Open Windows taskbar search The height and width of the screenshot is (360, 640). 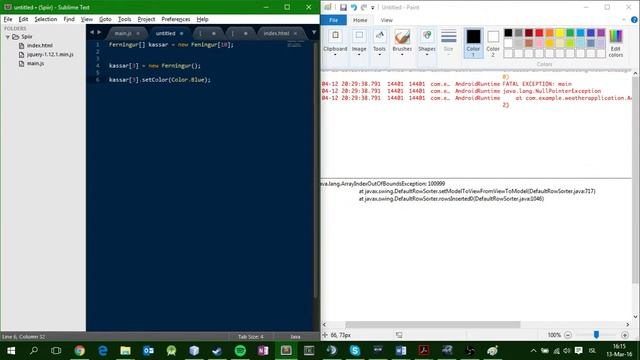34,351
